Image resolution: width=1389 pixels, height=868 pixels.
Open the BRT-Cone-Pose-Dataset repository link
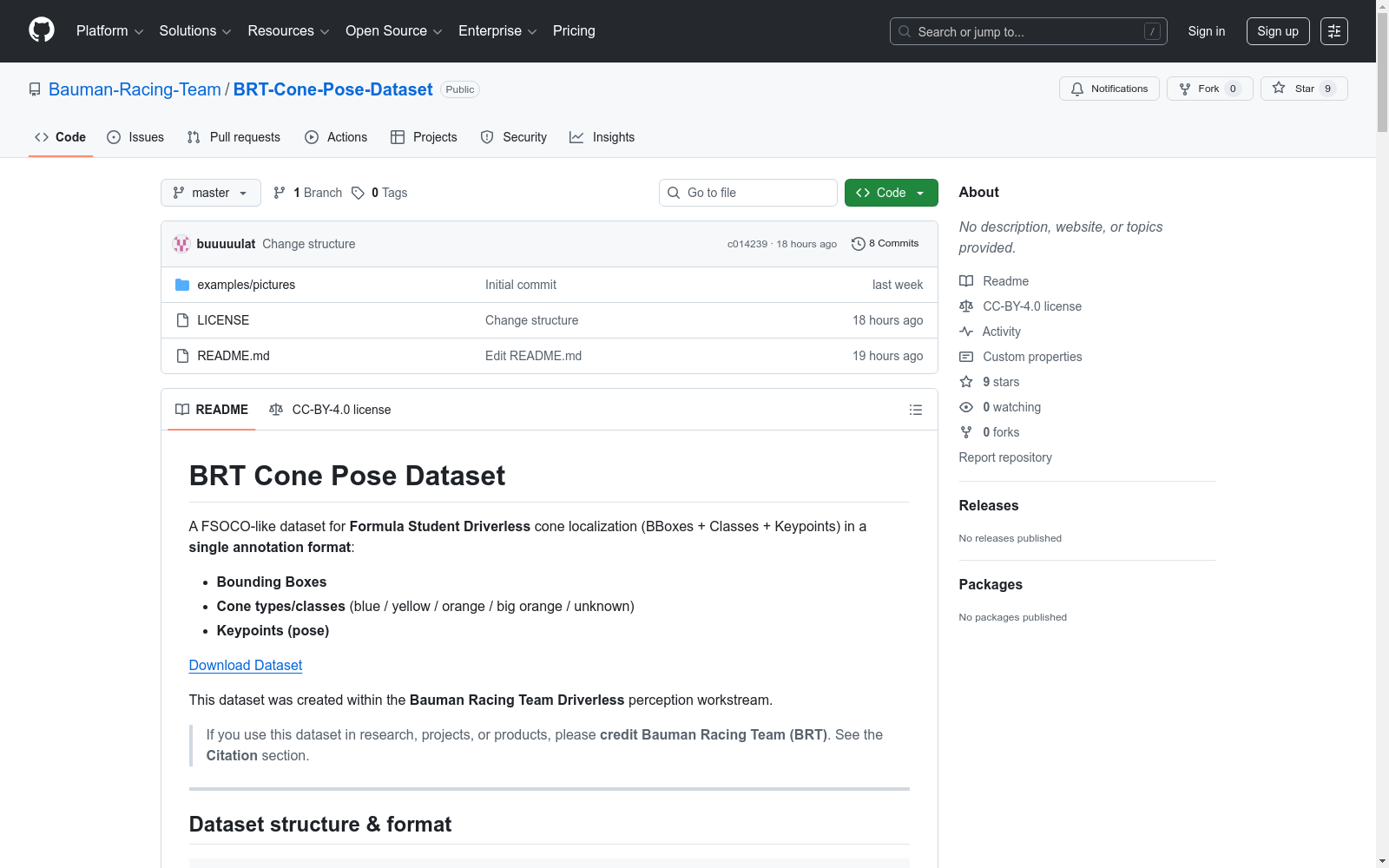pyautogui.click(x=332, y=89)
